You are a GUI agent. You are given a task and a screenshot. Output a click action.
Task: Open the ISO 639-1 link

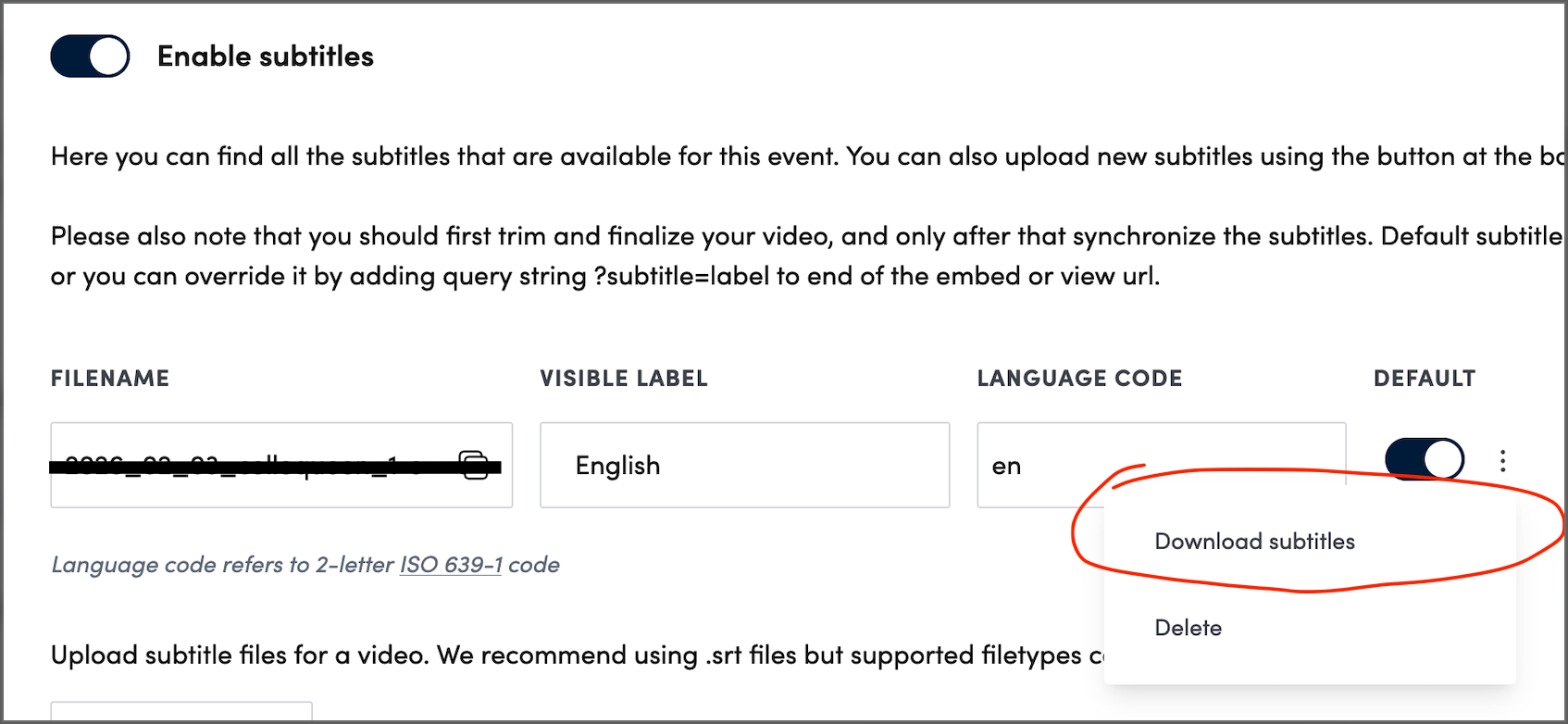pyautogui.click(x=451, y=565)
